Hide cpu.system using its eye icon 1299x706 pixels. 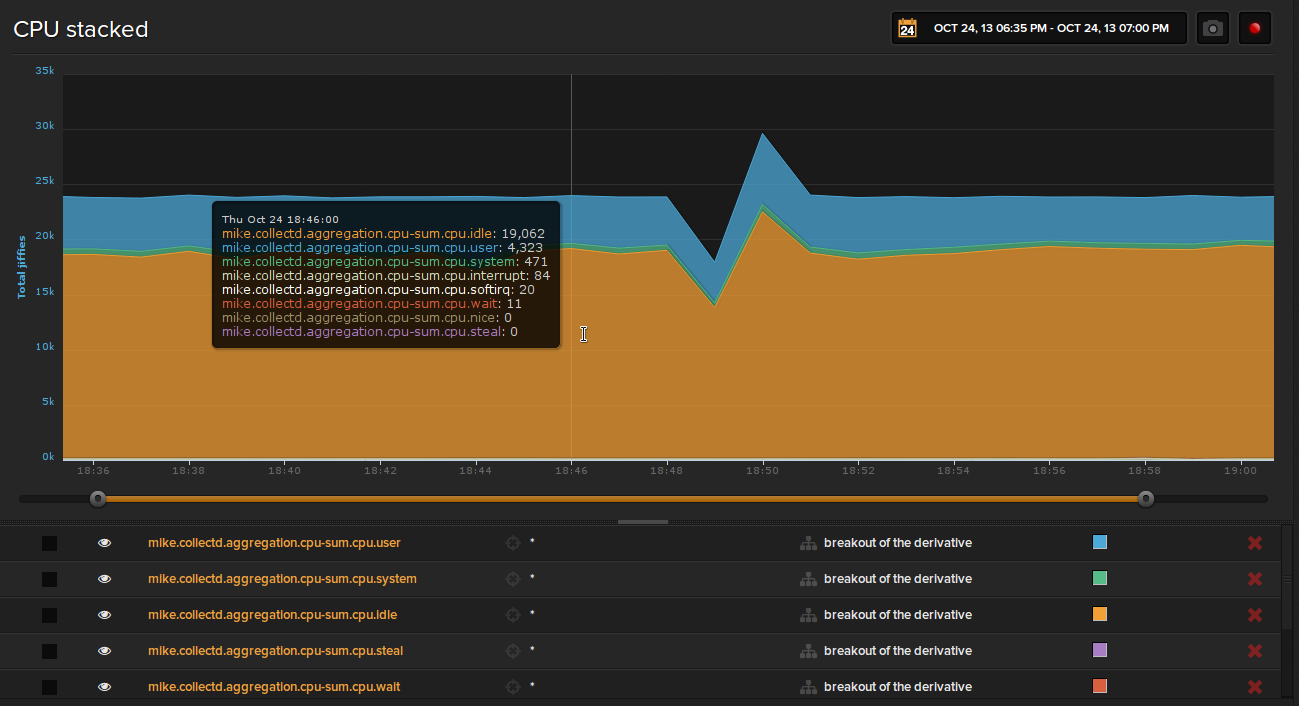point(104,578)
